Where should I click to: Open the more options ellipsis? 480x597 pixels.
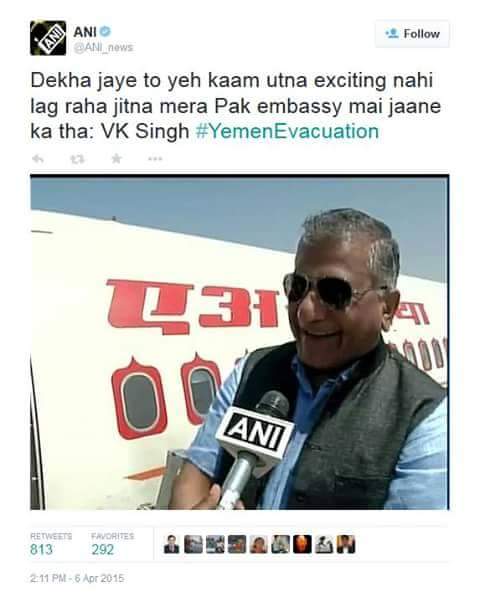tap(155, 159)
